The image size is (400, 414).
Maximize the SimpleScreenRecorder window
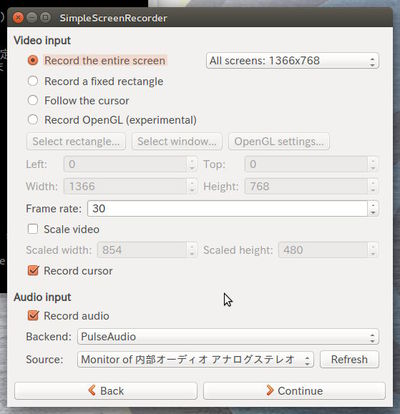(45, 17)
